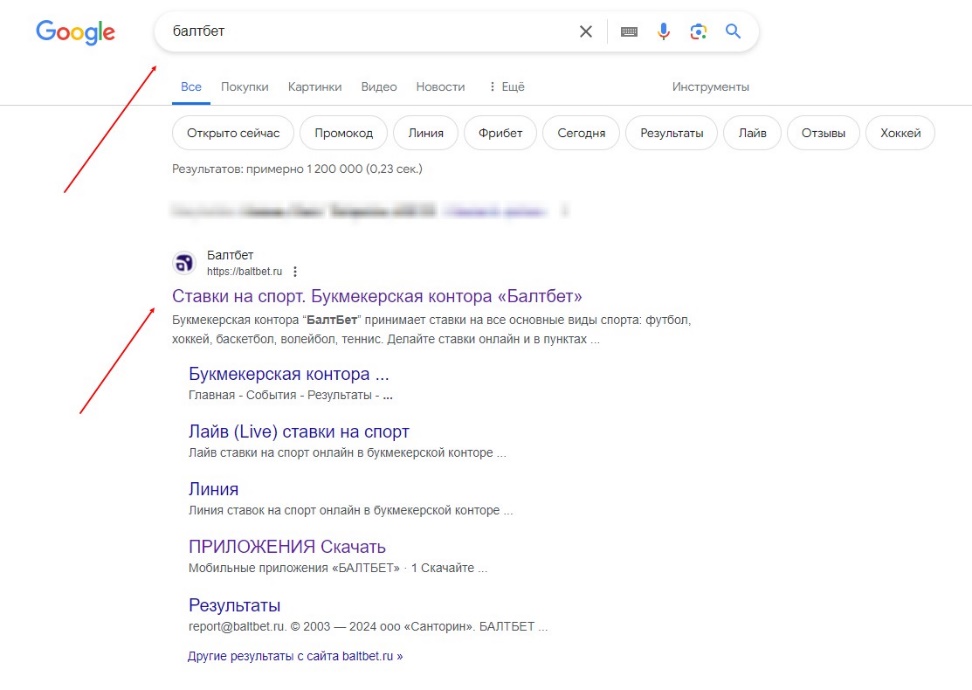
Task: Apply the Промокод filter chip
Action: point(343,133)
